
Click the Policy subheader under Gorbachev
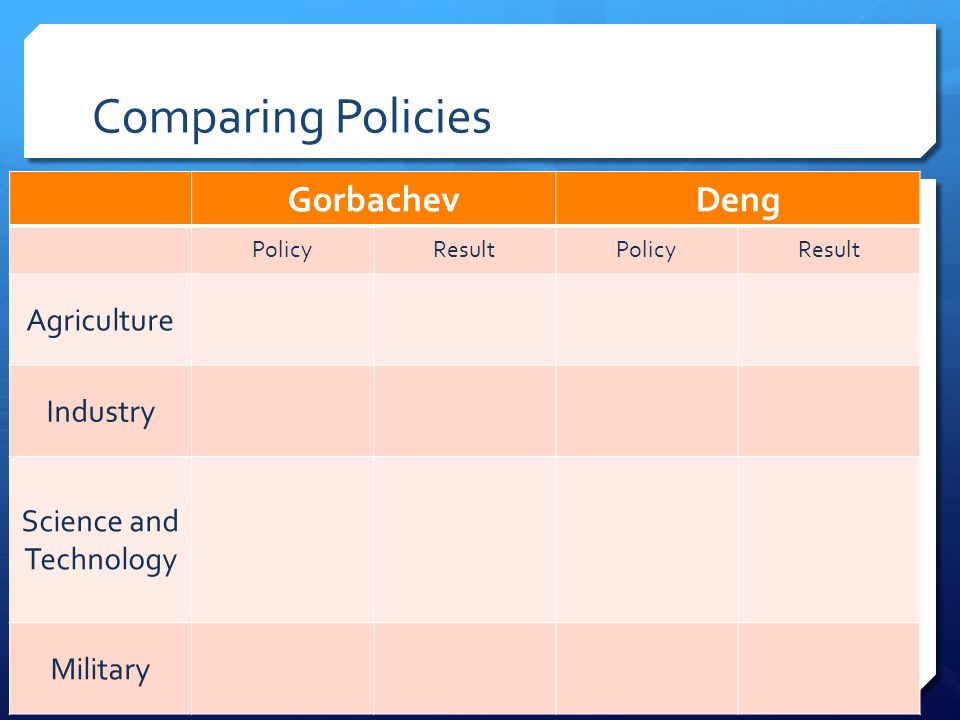click(x=282, y=250)
